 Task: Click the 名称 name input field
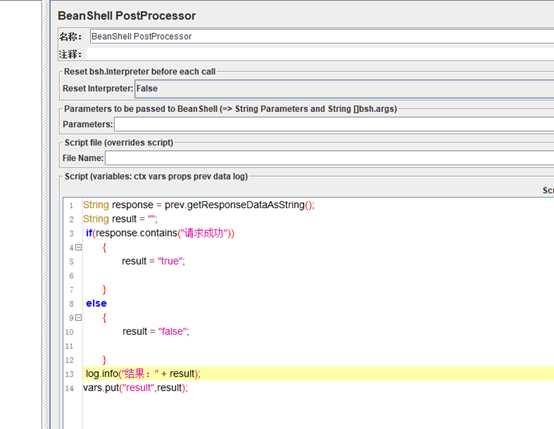pyautogui.click(x=322, y=36)
